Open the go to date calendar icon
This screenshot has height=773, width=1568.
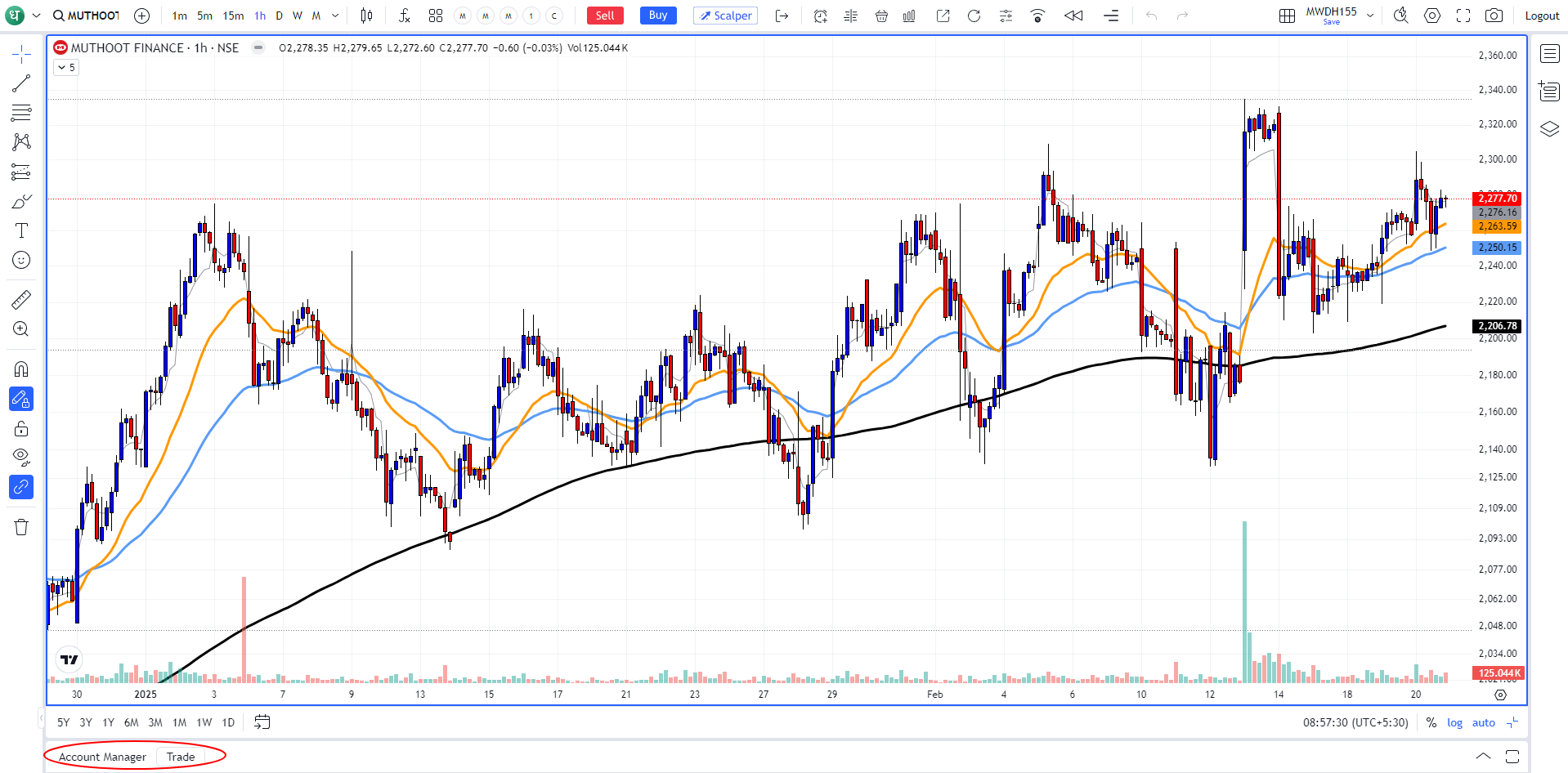[x=262, y=722]
